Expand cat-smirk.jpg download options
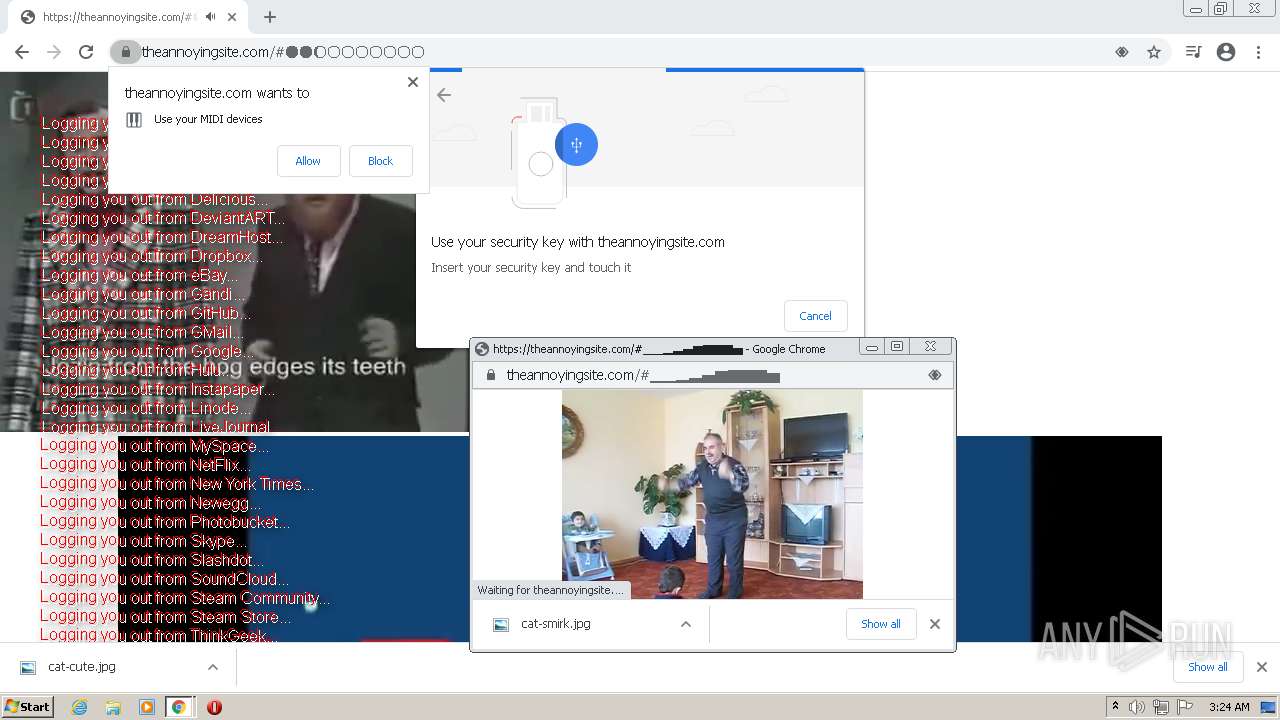Viewport: 1280px width, 720px height. (x=686, y=624)
